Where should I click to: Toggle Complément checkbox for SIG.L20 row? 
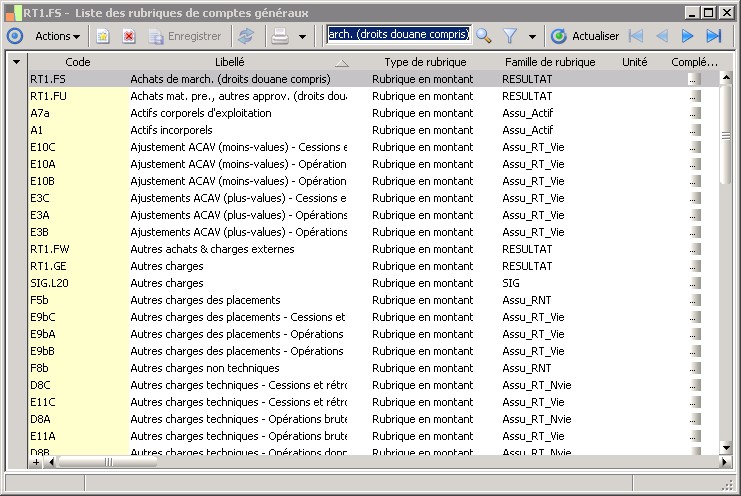(x=695, y=283)
